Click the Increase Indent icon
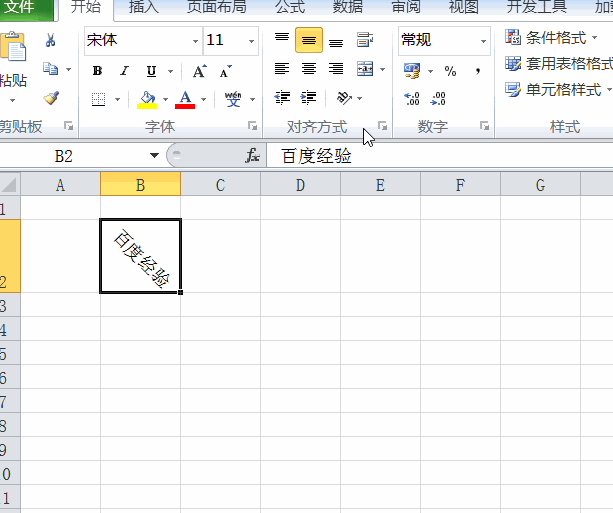613x513 pixels. tap(308, 98)
